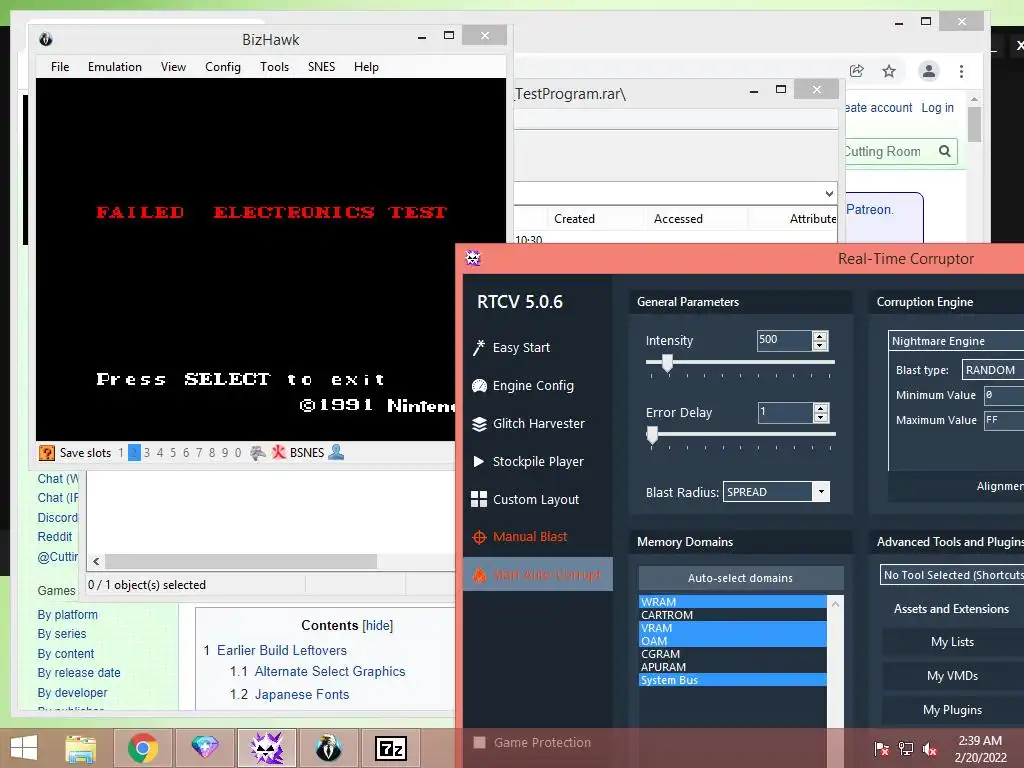The height and width of the screenshot is (768, 1024).
Task: Click the Minimum Value field
Action: (x=1004, y=395)
